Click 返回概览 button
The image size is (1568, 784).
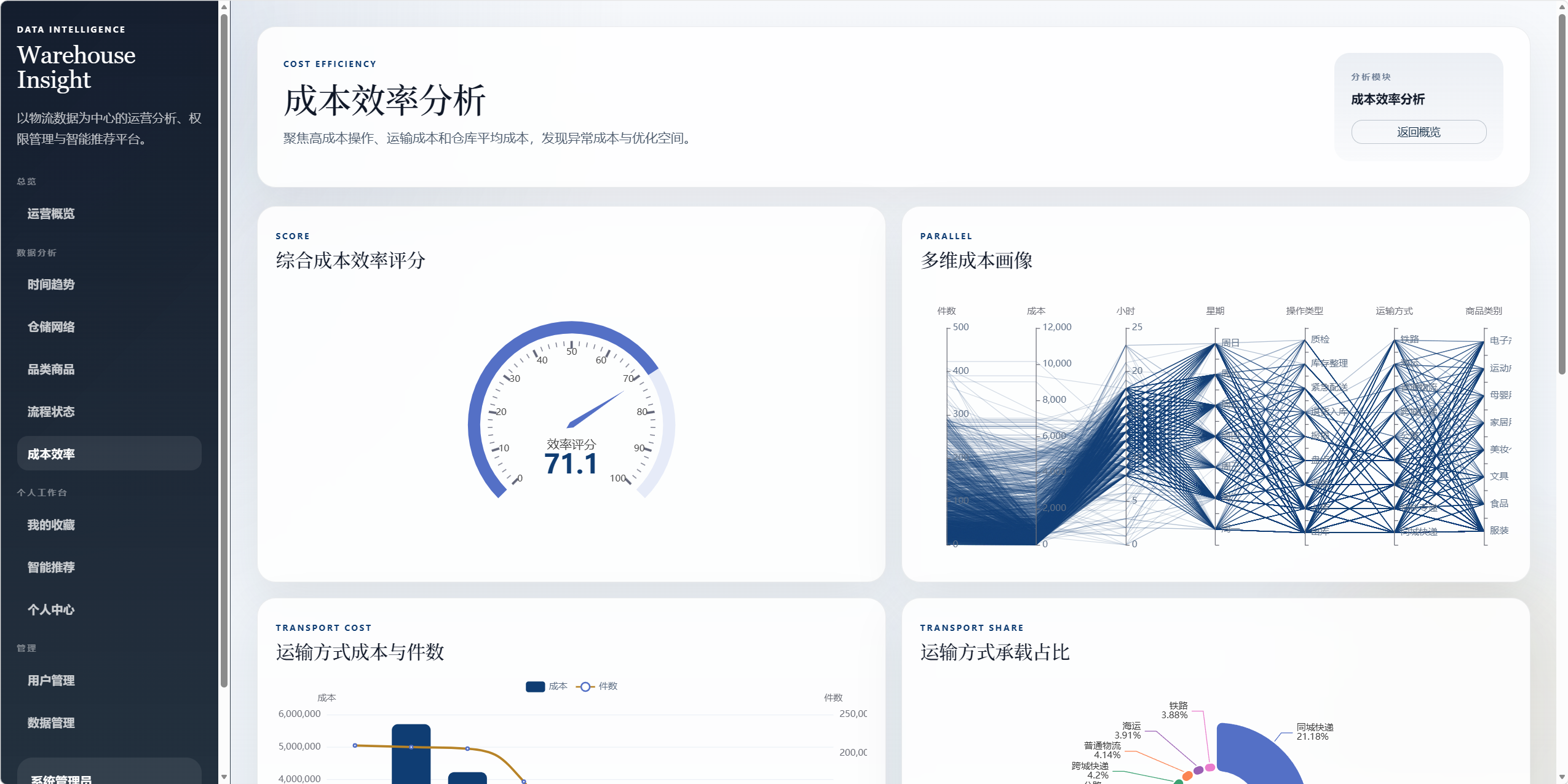[1418, 132]
